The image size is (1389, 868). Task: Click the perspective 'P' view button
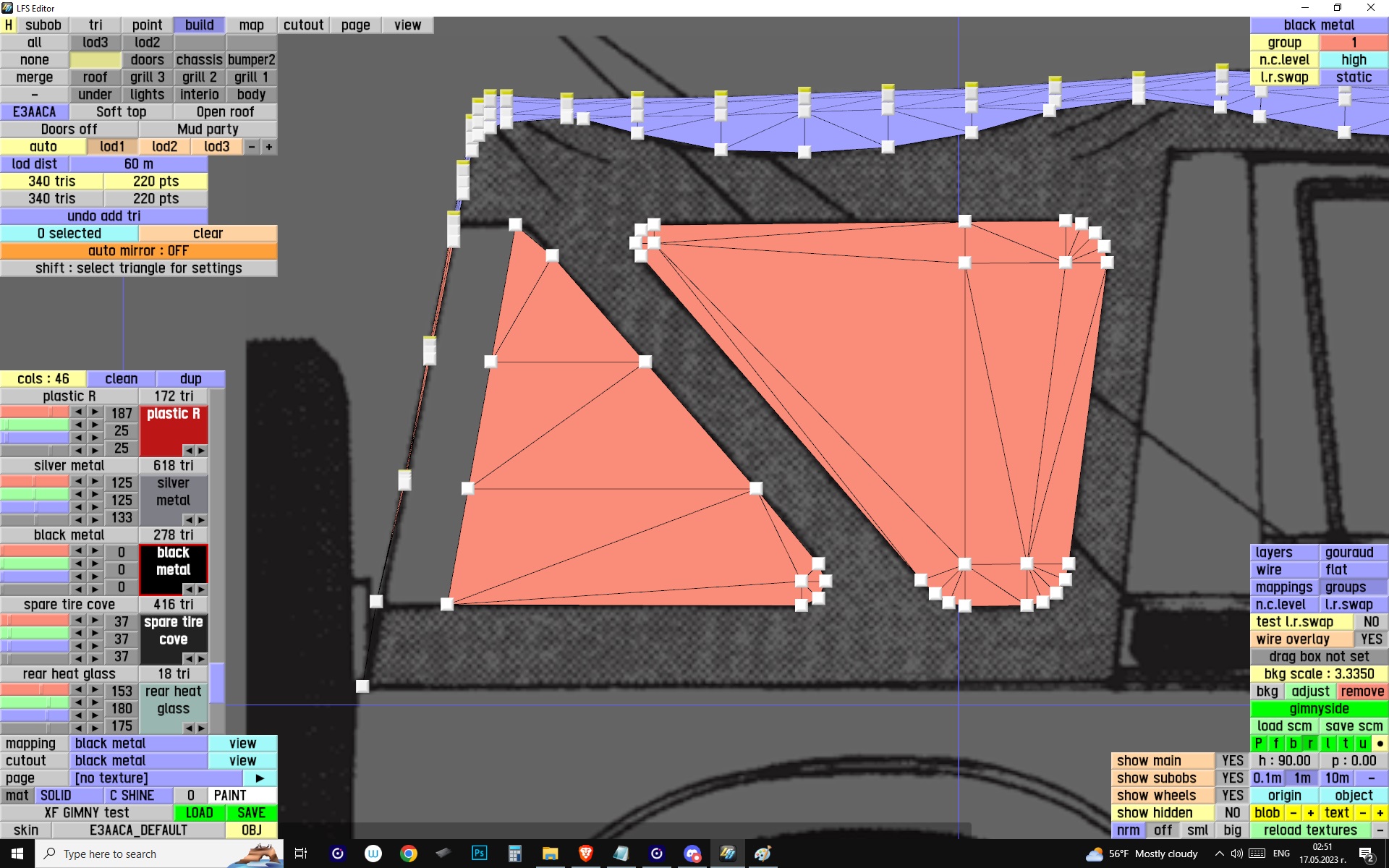1258,744
